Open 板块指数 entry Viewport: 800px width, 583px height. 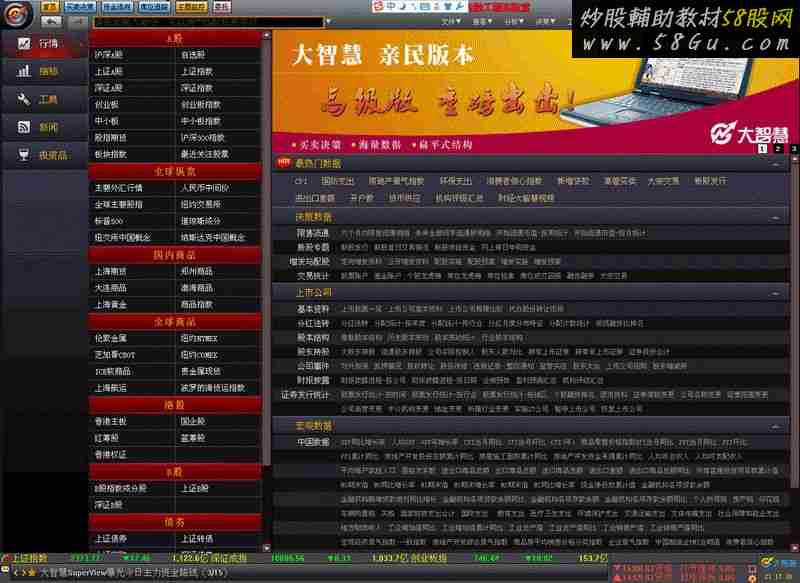tap(110, 154)
